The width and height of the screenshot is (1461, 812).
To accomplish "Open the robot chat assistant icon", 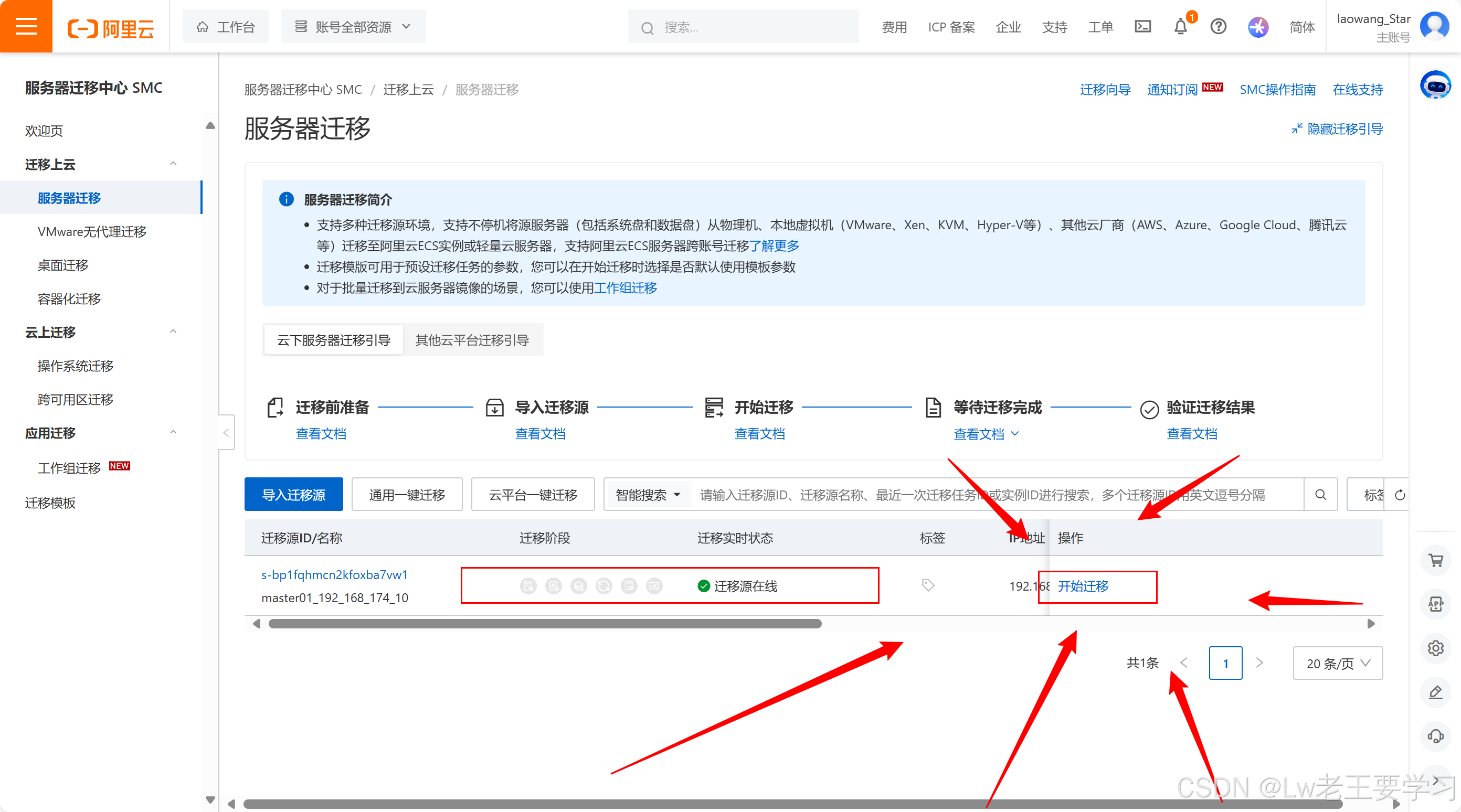I will (x=1435, y=85).
